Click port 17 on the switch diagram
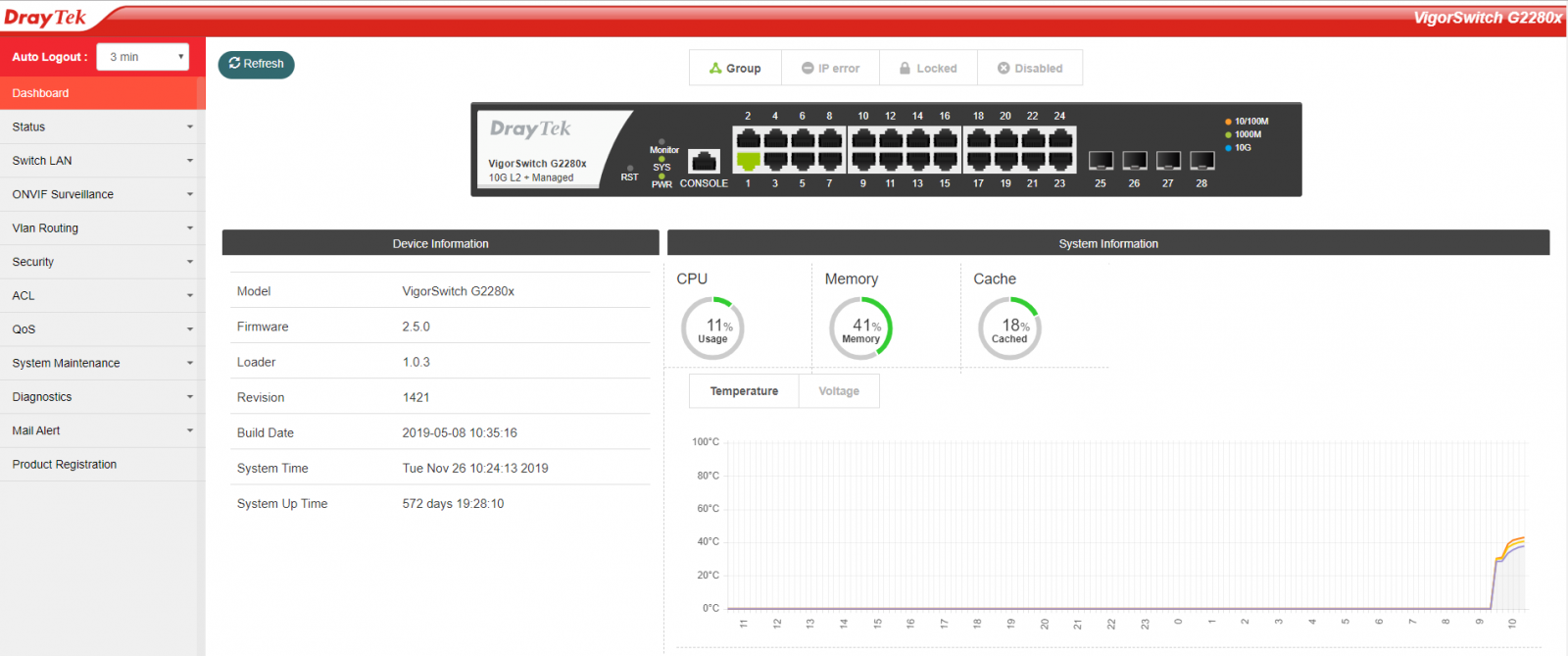Viewport: 1568px width, 656px height. pos(979,161)
